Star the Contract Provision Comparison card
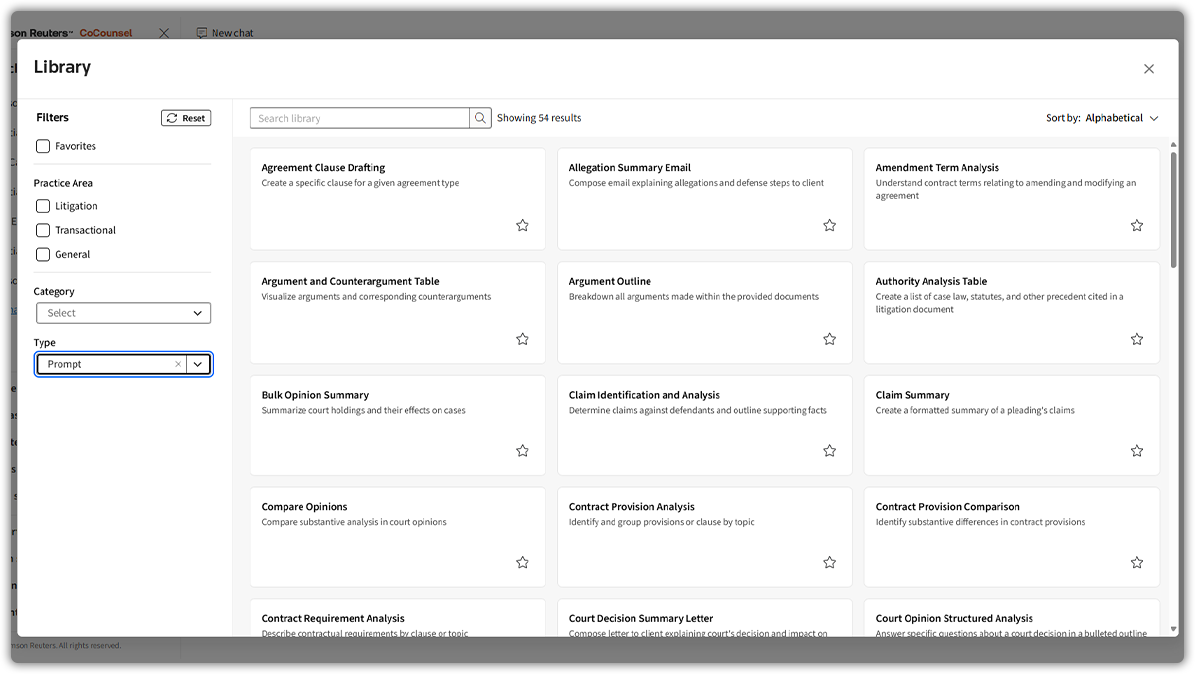 click(1136, 563)
